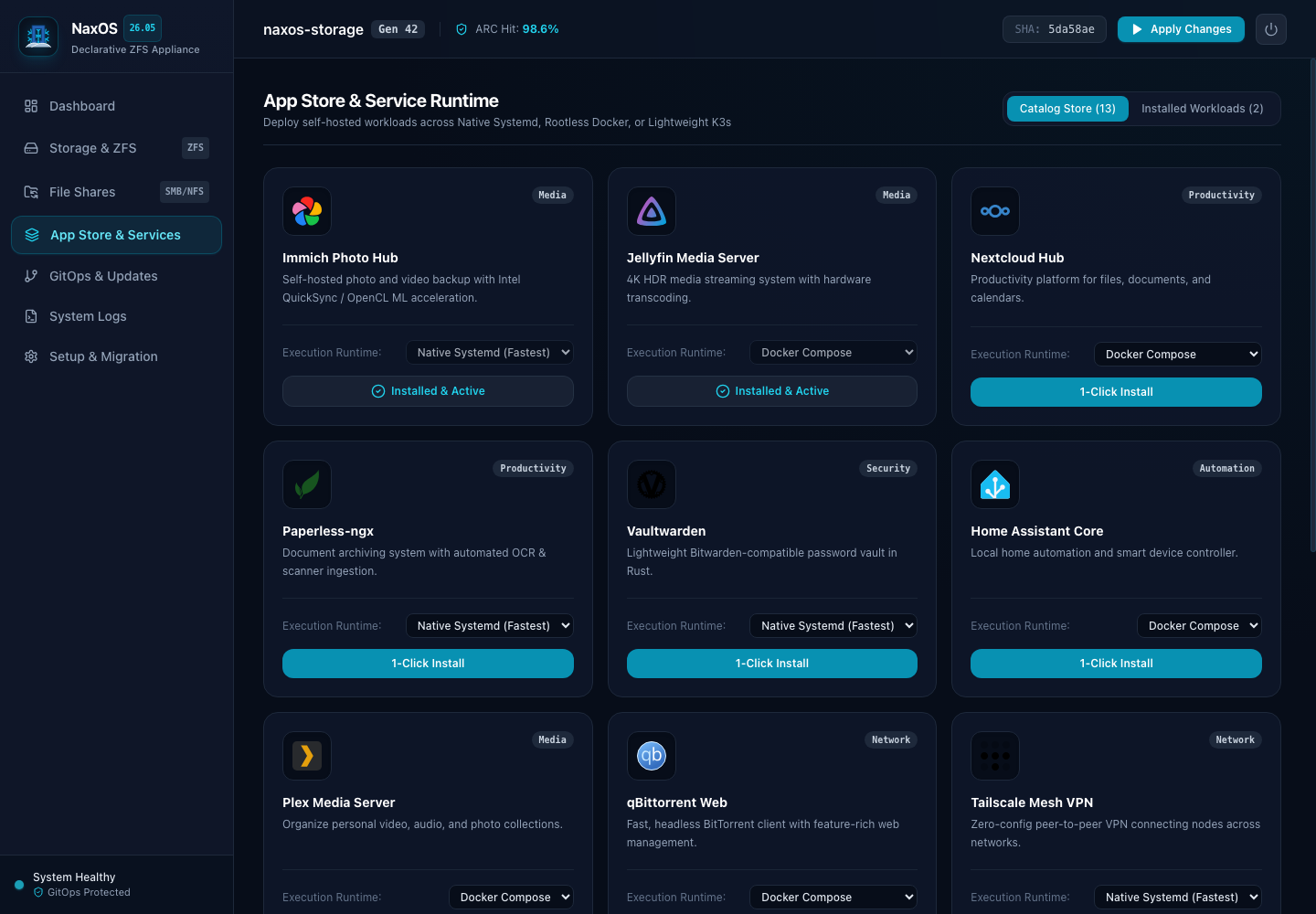Open Storage & ZFS section
Image resolution: width=1316 pixels, height=914 pixels.
(116, 148)
